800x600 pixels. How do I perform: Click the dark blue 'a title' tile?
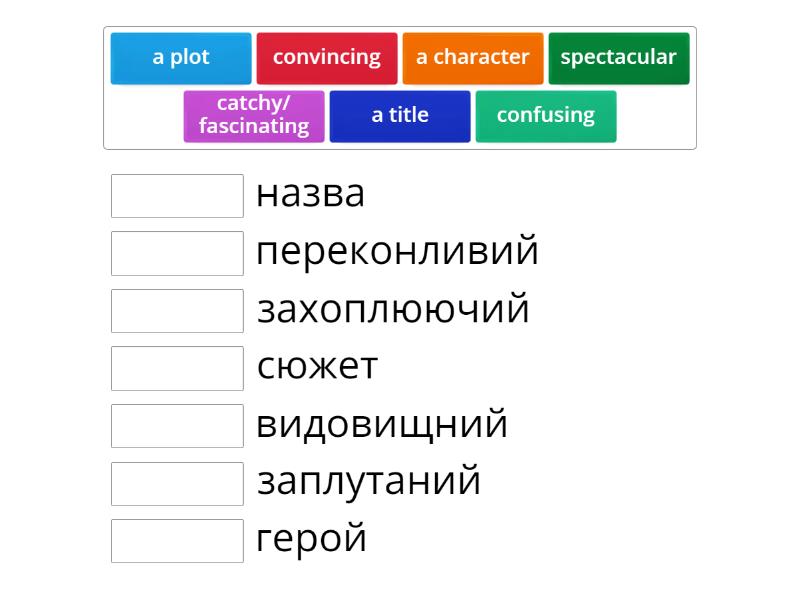pyautogui.click(x=400, y=116)
